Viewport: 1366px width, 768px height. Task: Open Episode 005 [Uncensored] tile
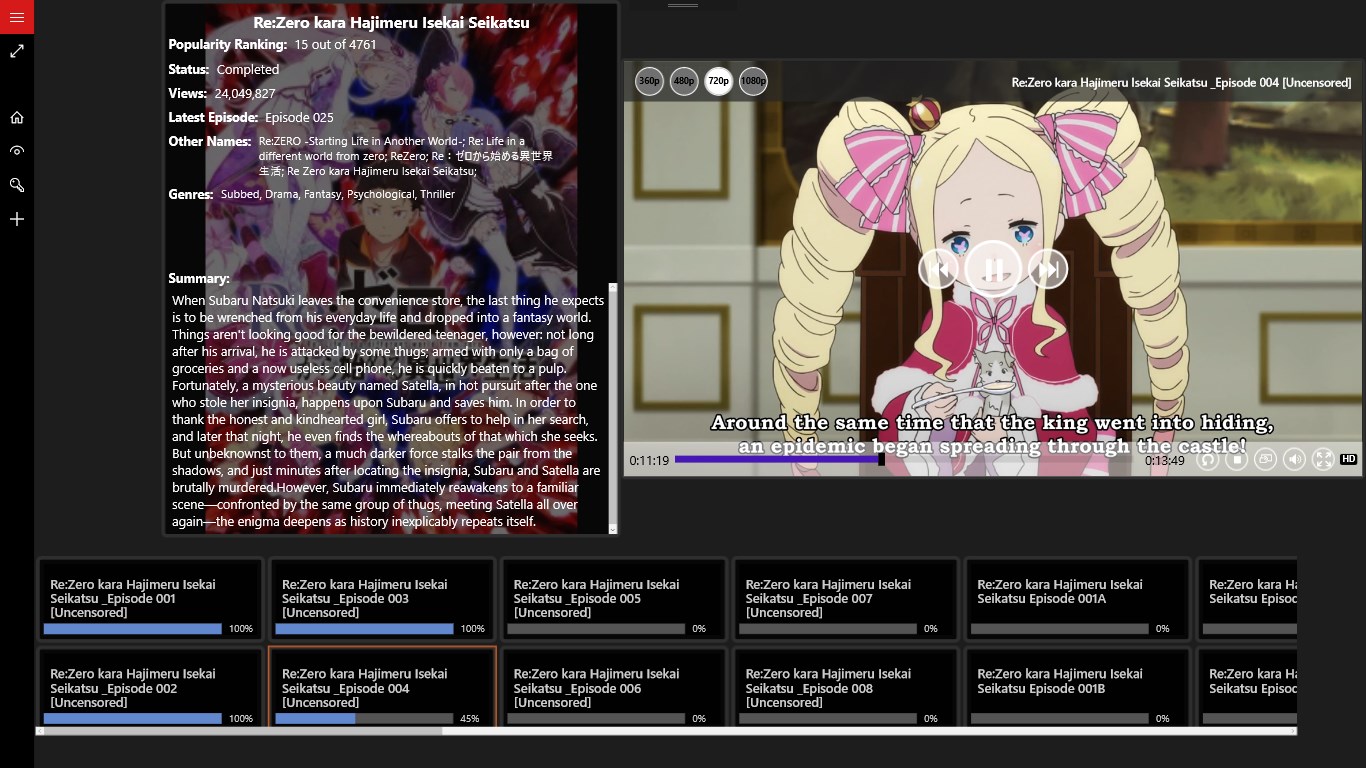point(614,599)
